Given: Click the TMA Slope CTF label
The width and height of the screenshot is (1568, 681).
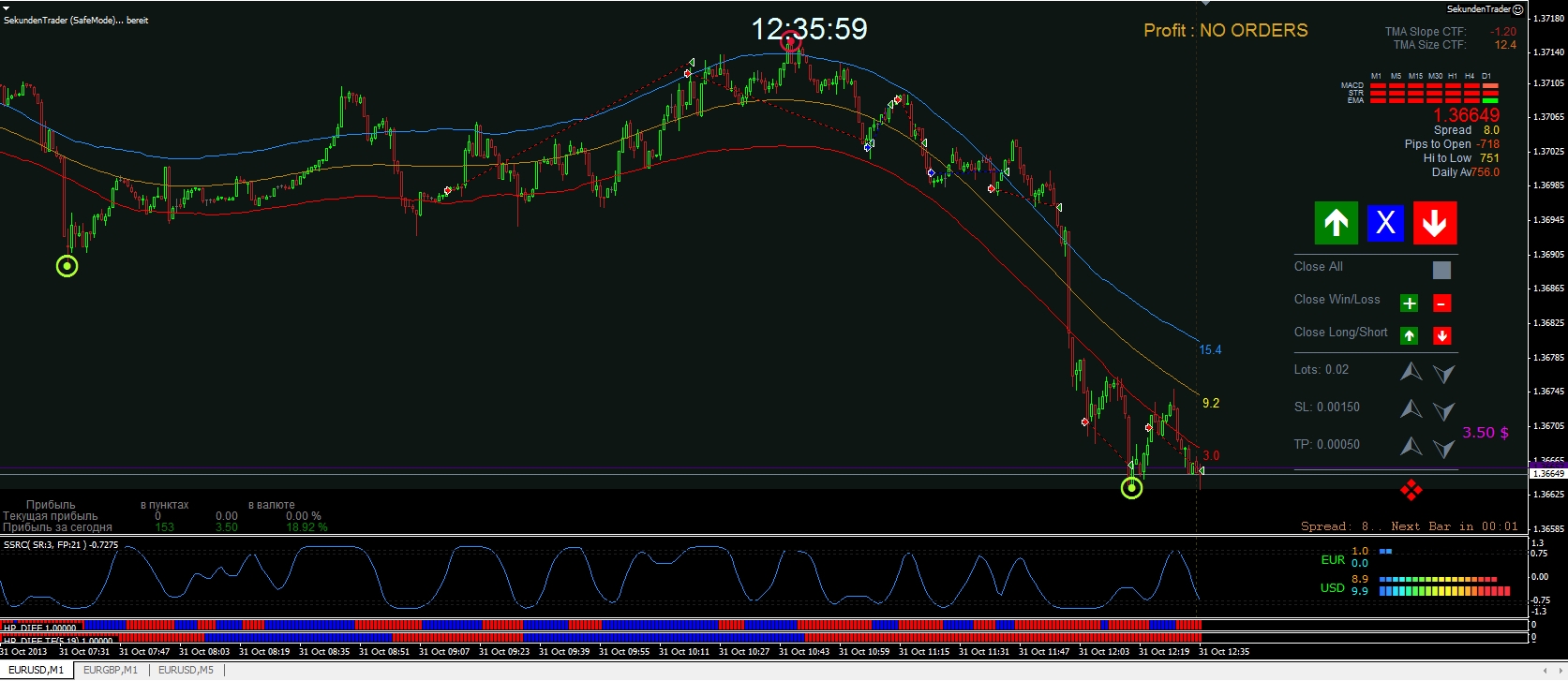Looking at the screenshot, I should pyautogui.click(x=1426, y=32).
